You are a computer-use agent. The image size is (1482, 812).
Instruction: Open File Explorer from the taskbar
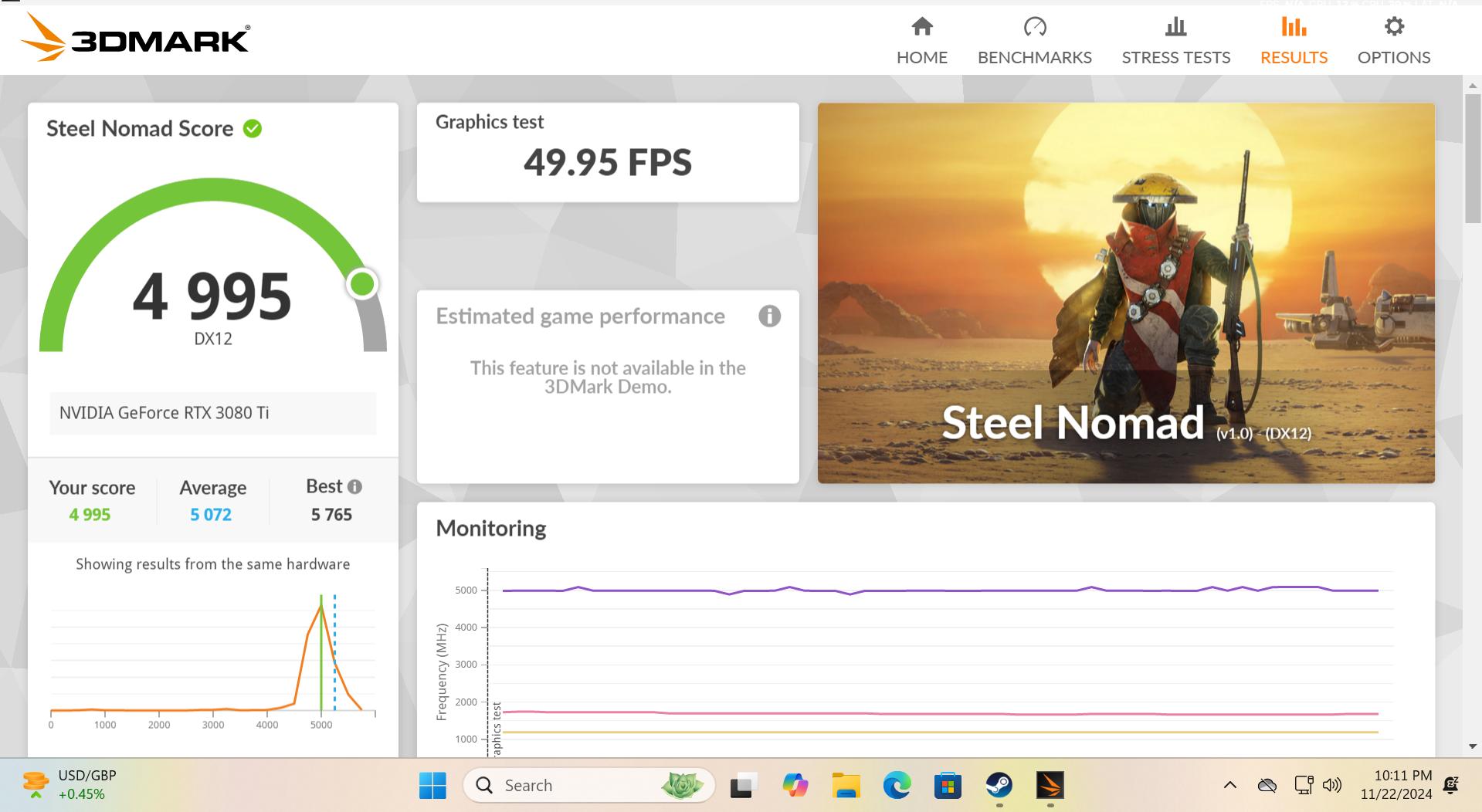point(846,786)
